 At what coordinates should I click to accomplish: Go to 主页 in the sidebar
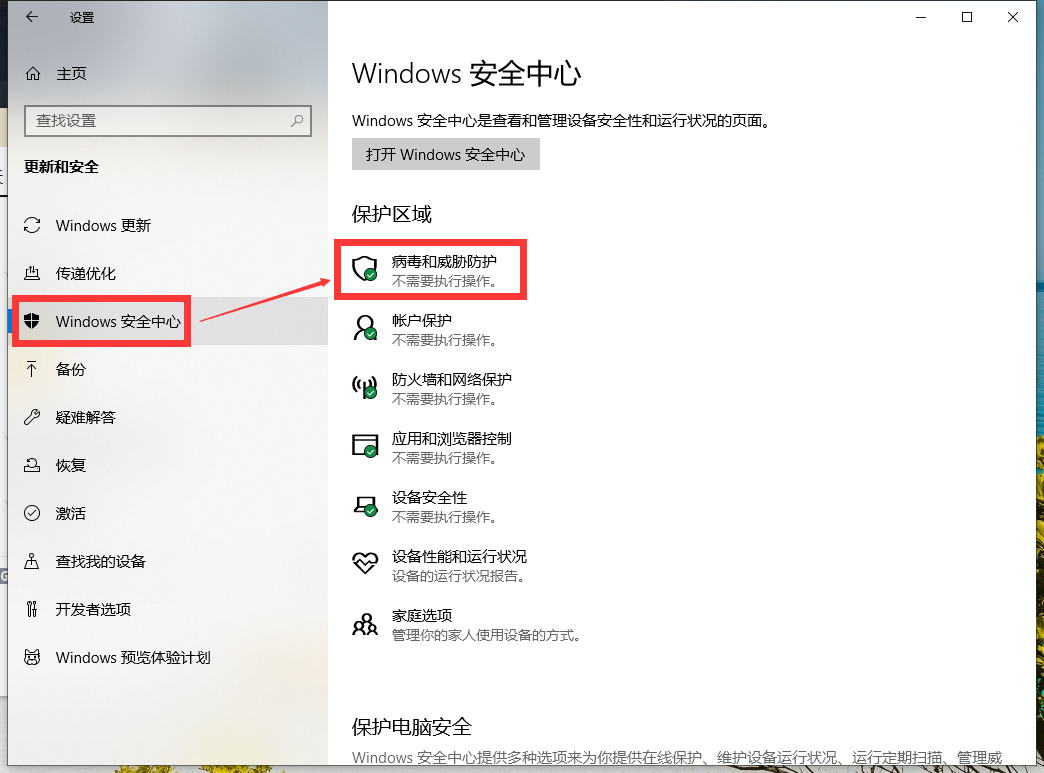pos(168,74)
